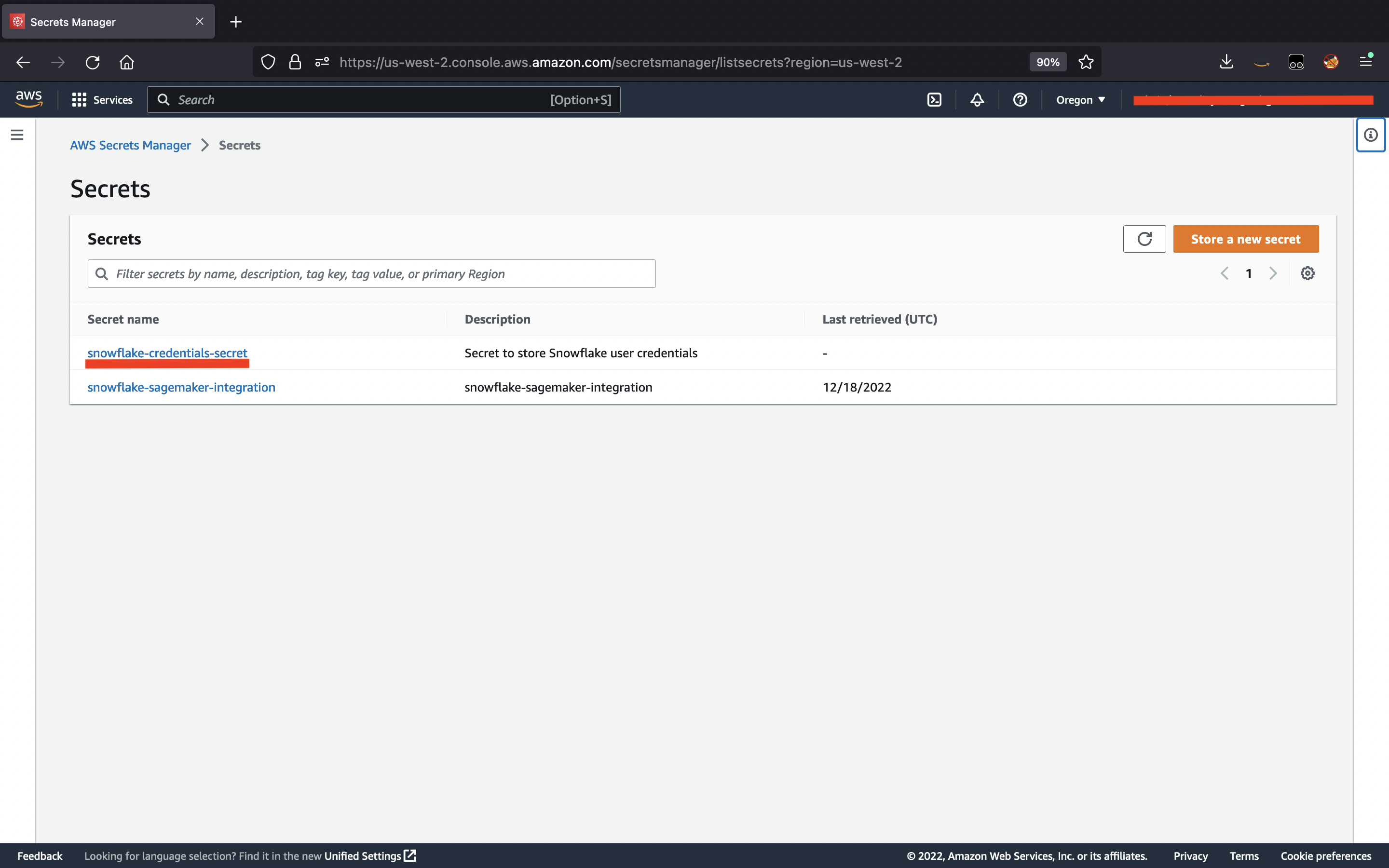Screen dimensions: 1389x868
Task: Click the 12/18/2022 last retrieved cell
Action: point(857,388)
